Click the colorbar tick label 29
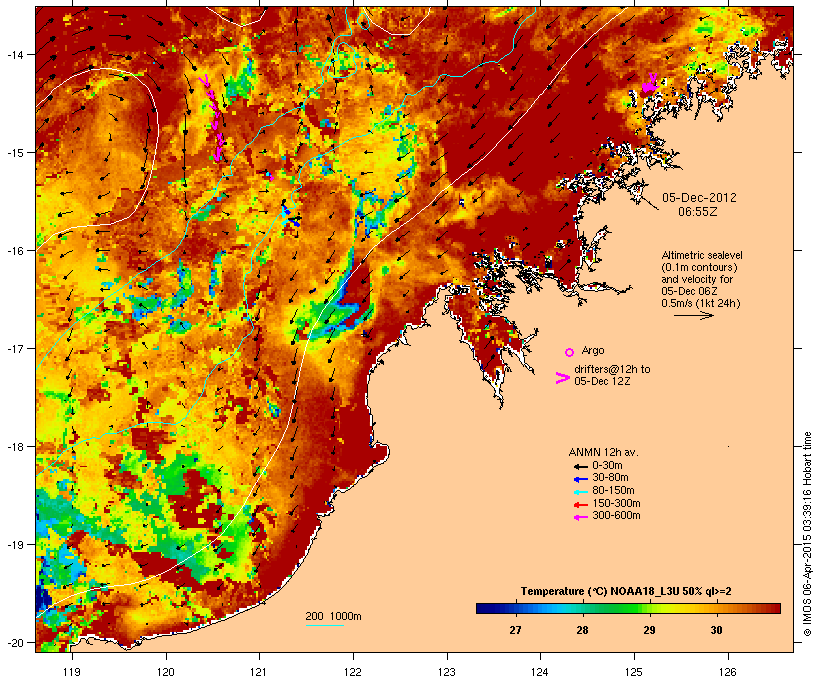The image size is (820, 680). tap(649, 630)
